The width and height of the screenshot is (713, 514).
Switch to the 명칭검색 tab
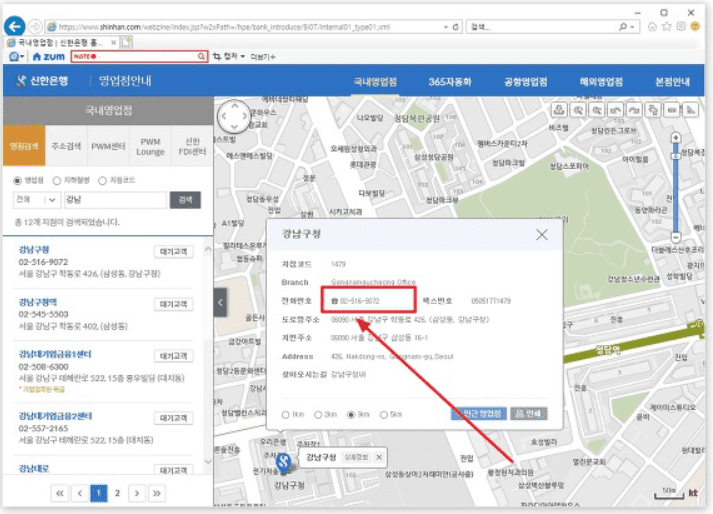(24, 146)
